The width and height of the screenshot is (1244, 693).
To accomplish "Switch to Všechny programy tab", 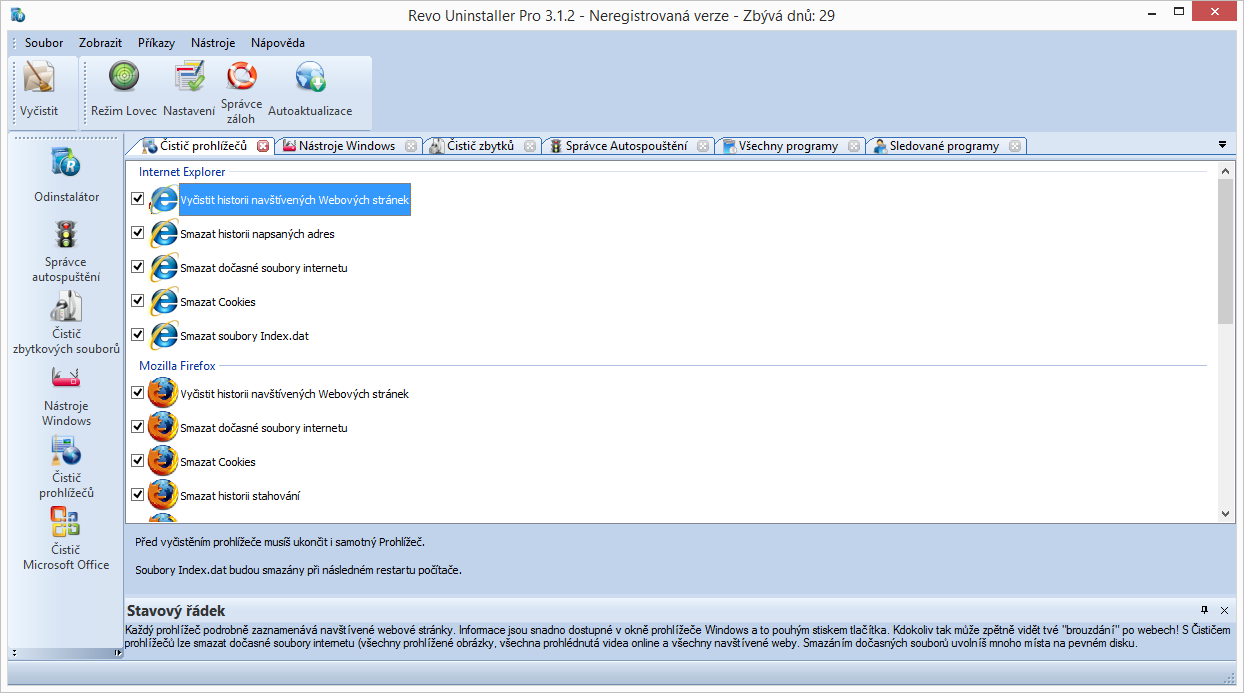I will coord(788,146).
